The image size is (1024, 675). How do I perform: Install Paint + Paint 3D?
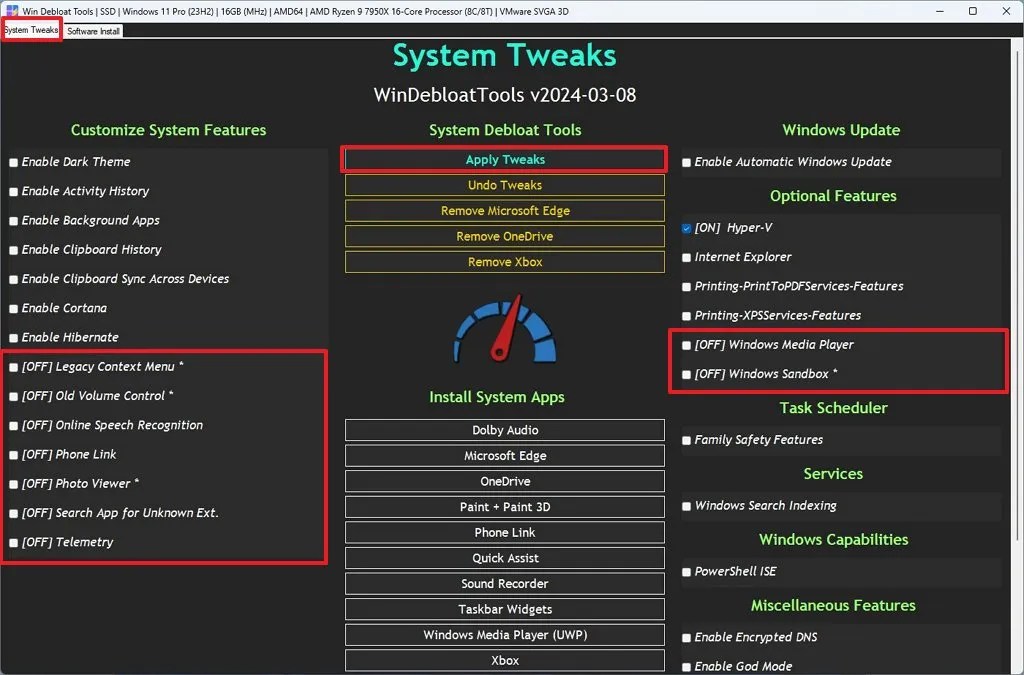pos(505,506)
